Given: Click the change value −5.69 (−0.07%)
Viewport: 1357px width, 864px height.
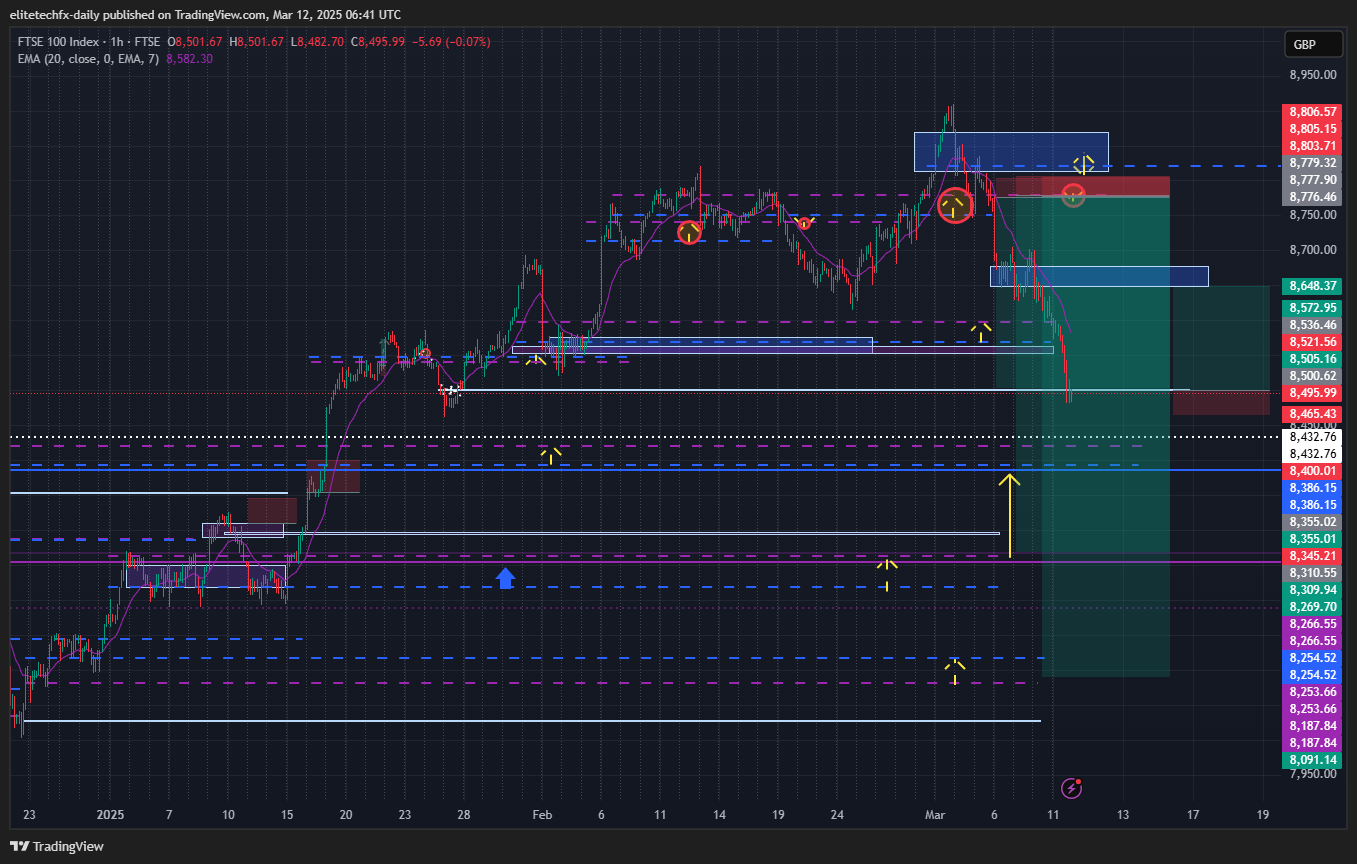Looking at the screenshot, I should [451, 42].
